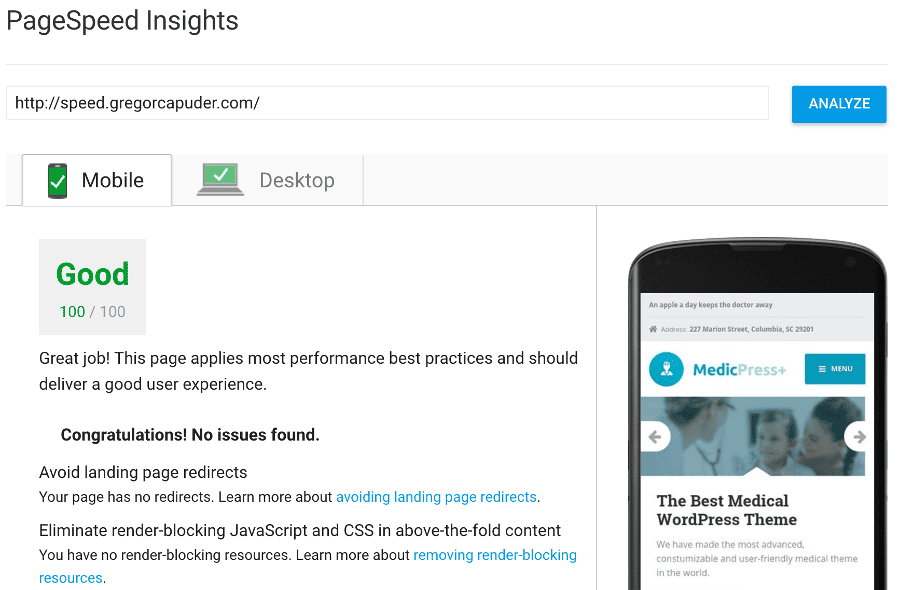Click the PageSpeed Insights title
900x590 pixels.
click(x=122, y=21)
